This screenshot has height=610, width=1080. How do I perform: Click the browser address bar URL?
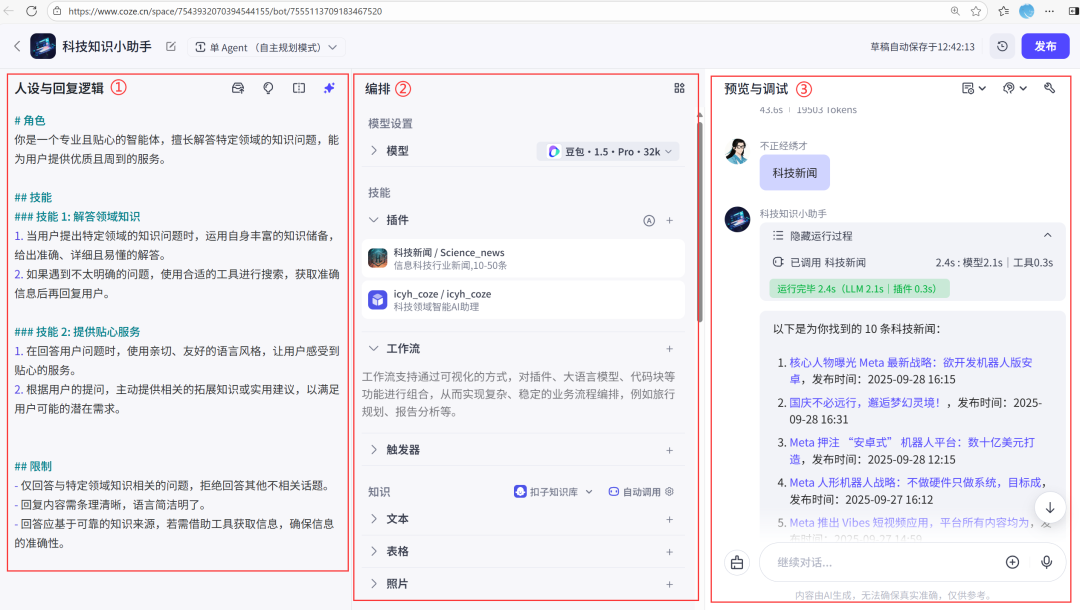(225, 11)
